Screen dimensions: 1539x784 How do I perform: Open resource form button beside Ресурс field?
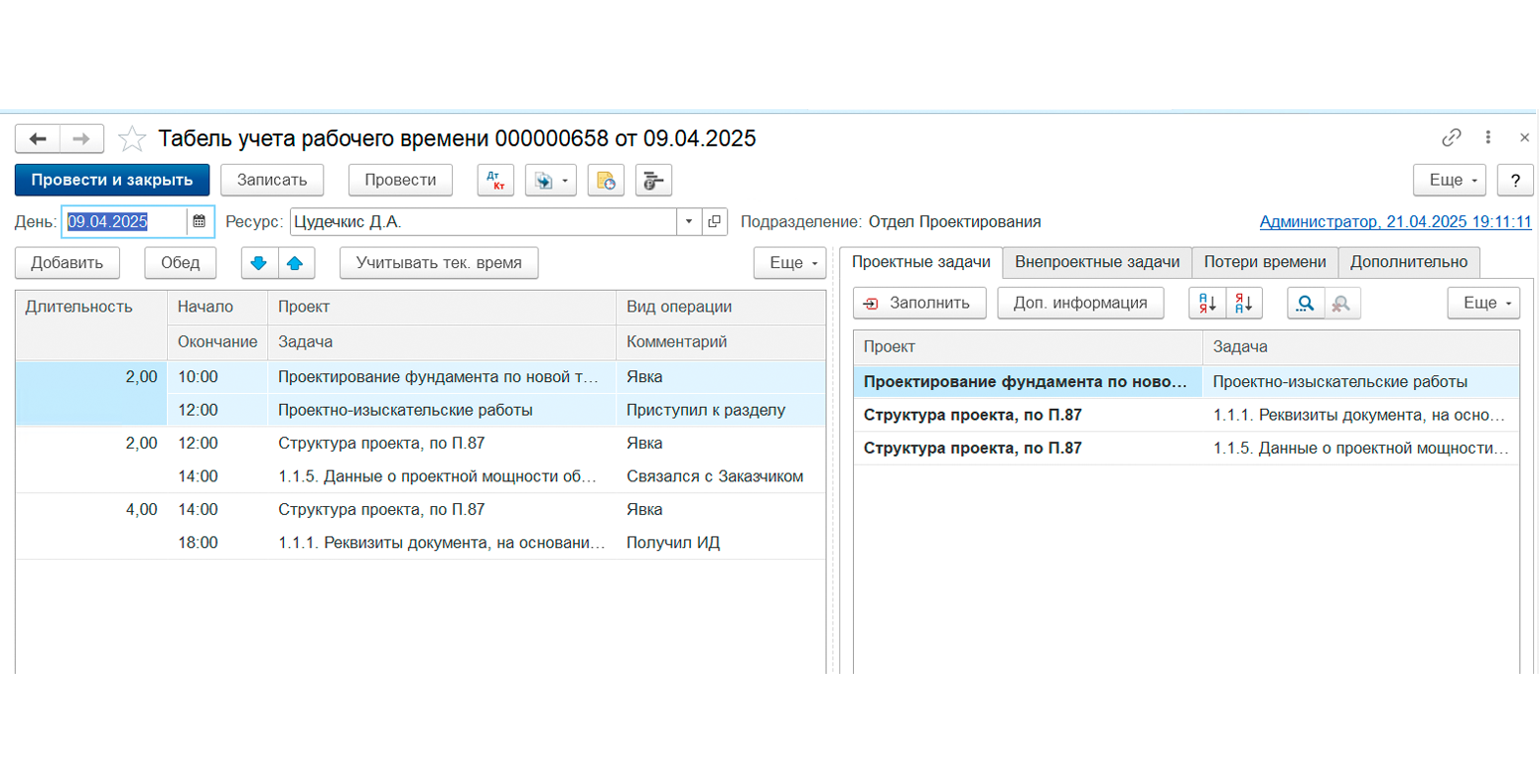tap(715, 221)
